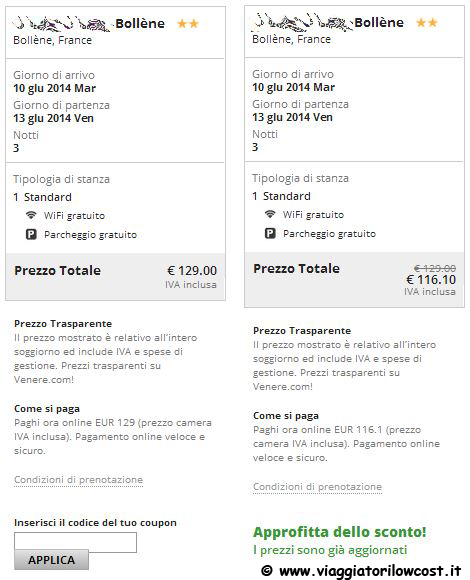Click the left panel Bollène hotel title

click(140, 24)
